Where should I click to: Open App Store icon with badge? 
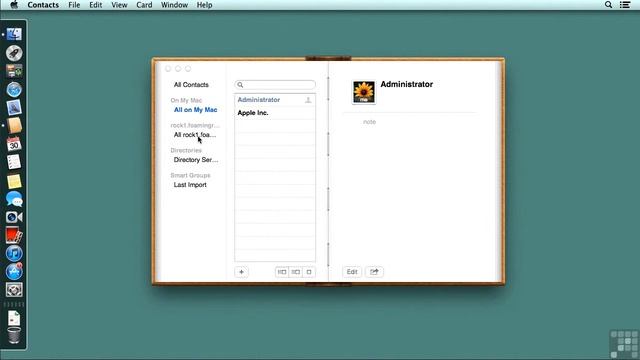coord(14,271)
